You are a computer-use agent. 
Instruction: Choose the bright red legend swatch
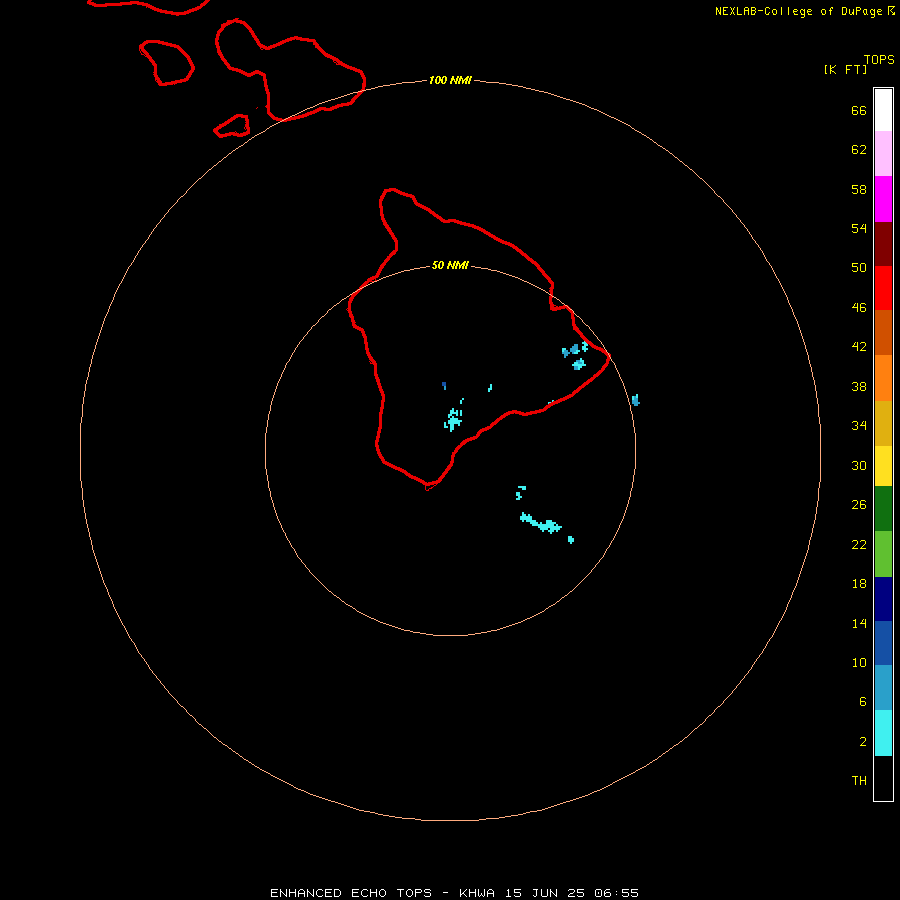pos(883,288)
